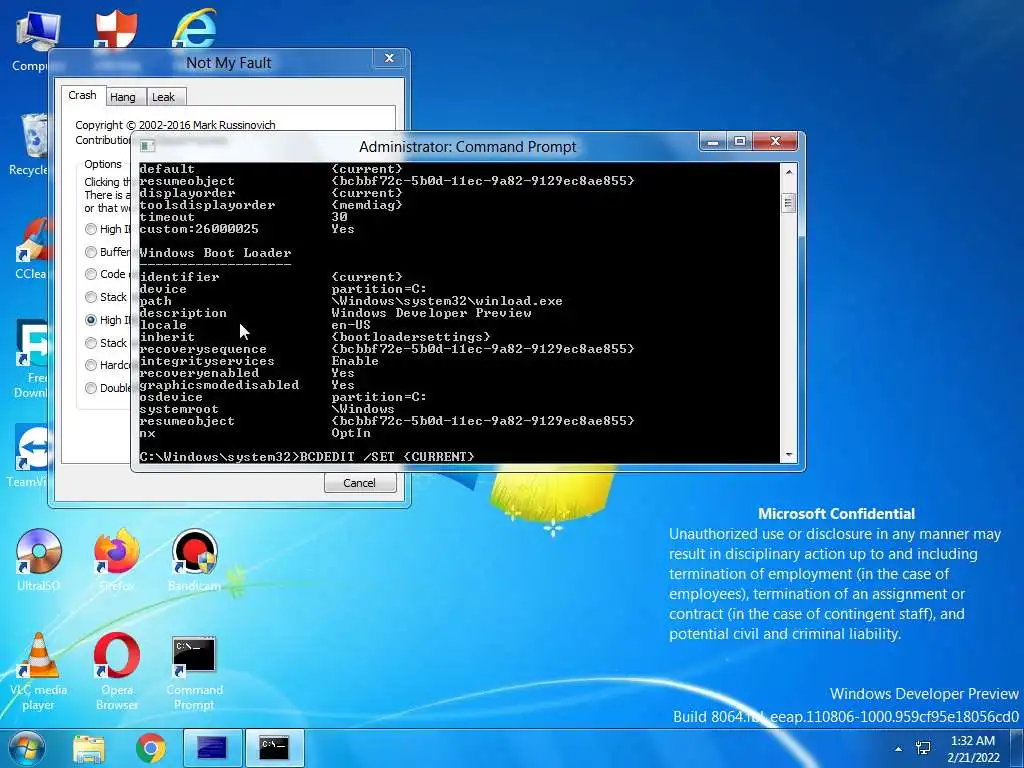
Task: Switch to Not My Fault taskbar button
Action: coord(212,748)
